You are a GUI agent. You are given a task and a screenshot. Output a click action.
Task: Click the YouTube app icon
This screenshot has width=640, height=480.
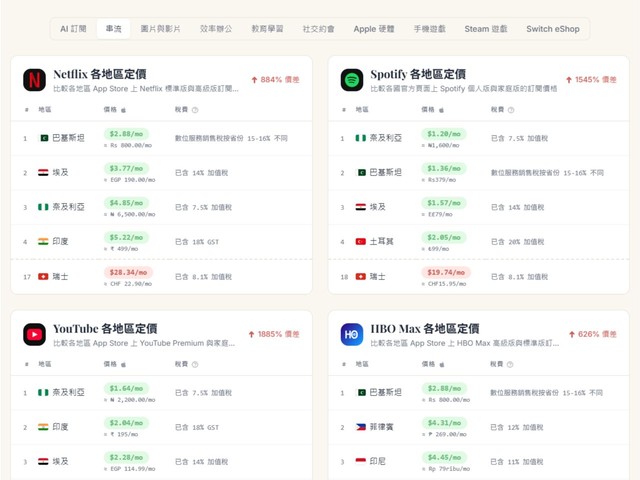coord(34,334)
